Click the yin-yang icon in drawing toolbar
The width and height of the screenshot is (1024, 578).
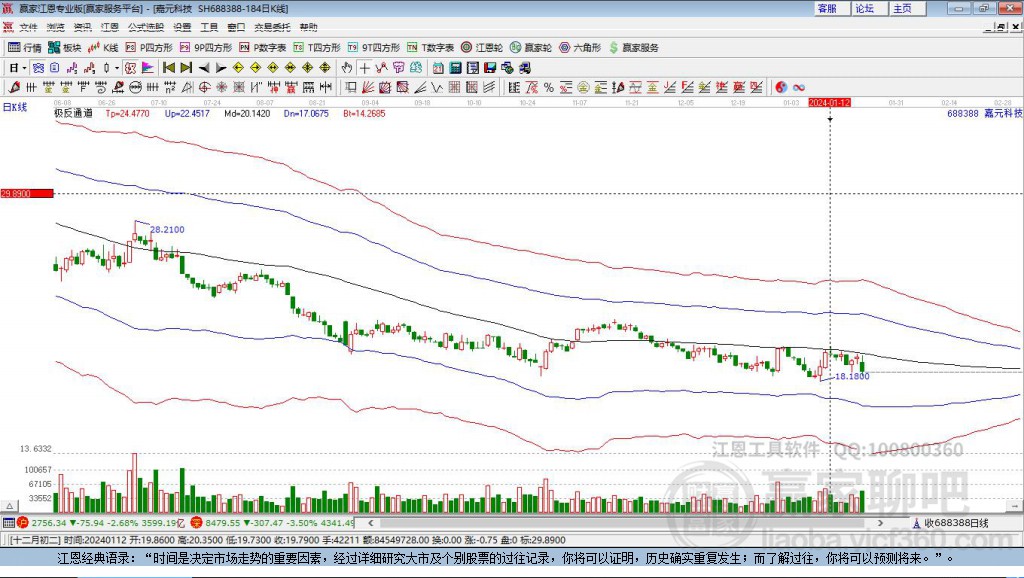pos(781,87)
